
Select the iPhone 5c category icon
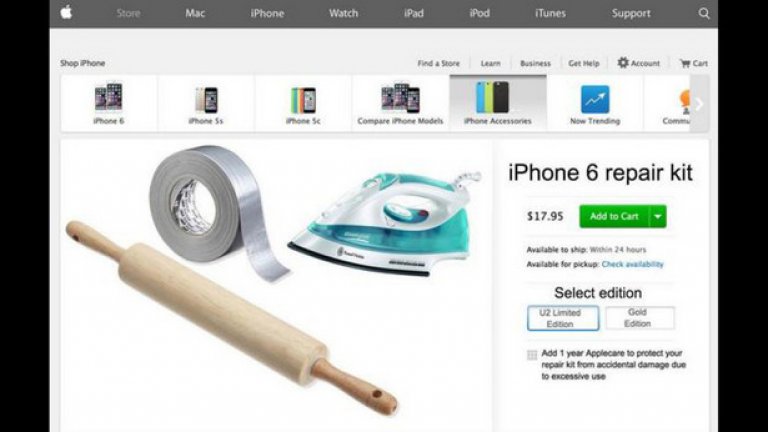[x=303, y=99]
